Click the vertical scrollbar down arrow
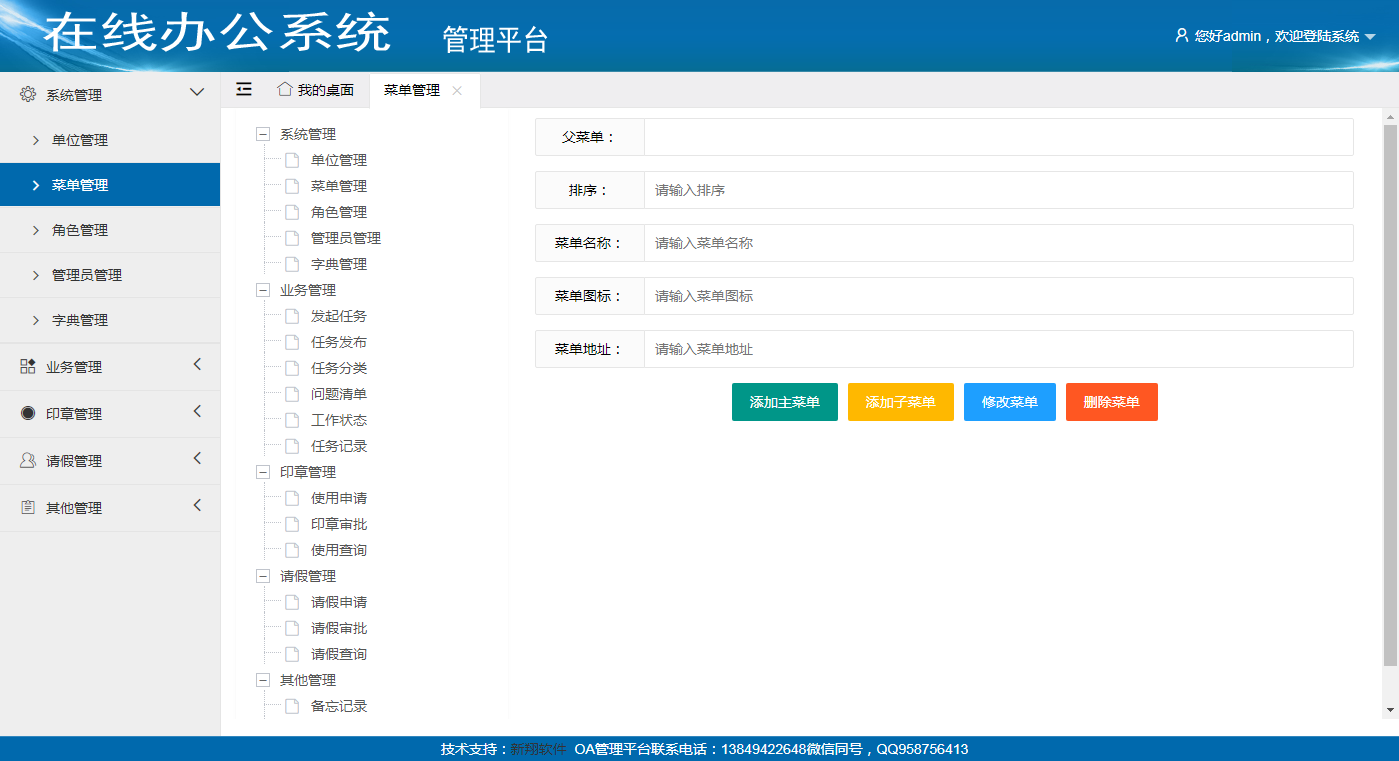 point(1390,710)
